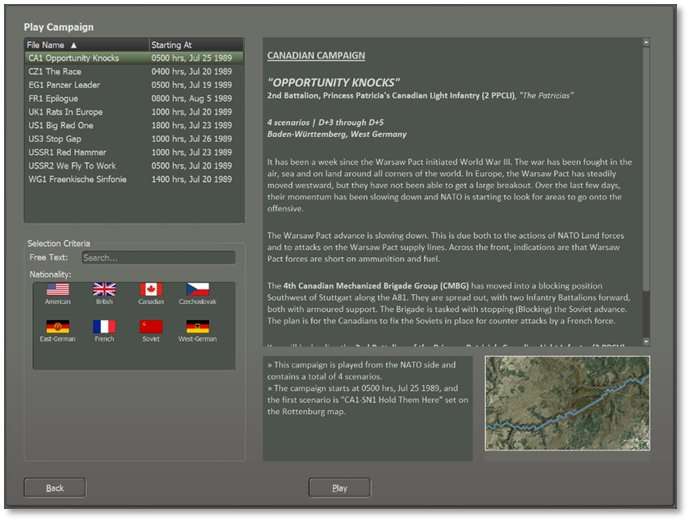Click scroll up arrow in description panel

[x=646, y=43]
